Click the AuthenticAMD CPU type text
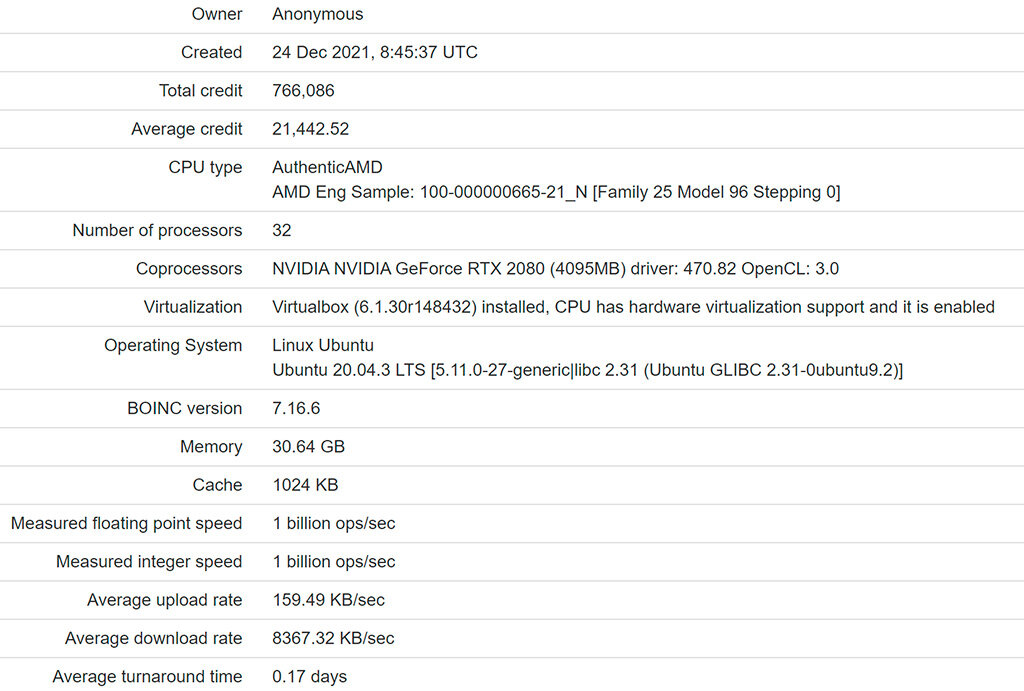Image resolution: width=1024 pixels, height=691 pixels. click(327, 167)
